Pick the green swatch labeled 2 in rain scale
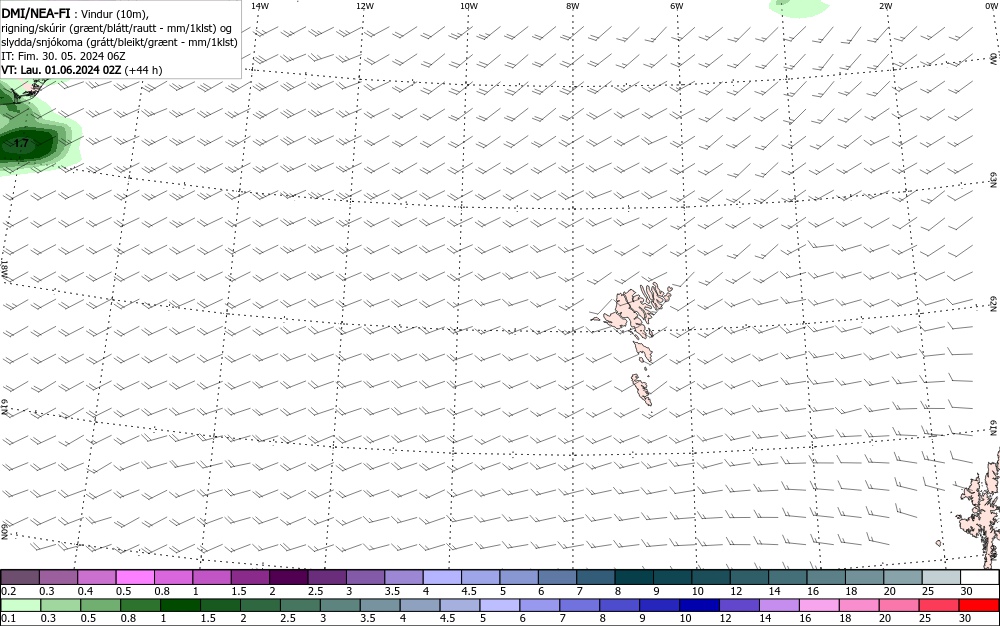The height and width of the screenshot is (626, 1000). (x=260, y=605)
